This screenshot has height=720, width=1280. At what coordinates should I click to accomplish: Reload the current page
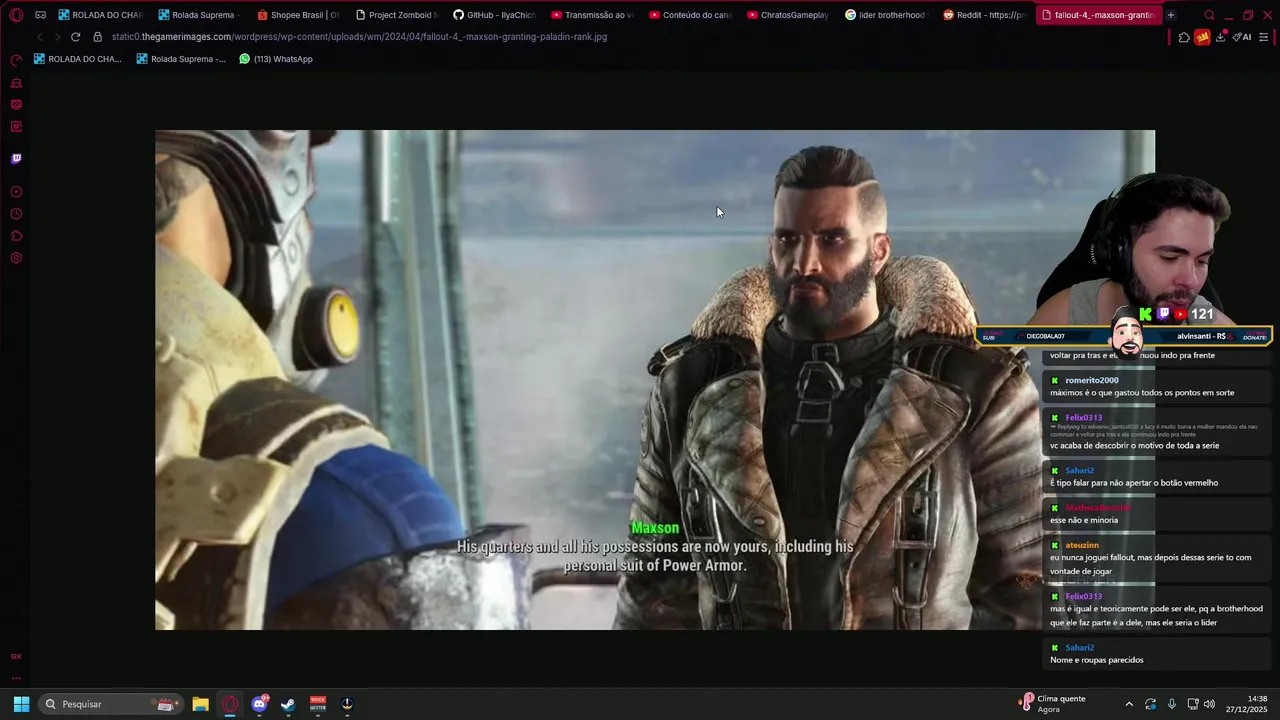click(x=75, y=37)
